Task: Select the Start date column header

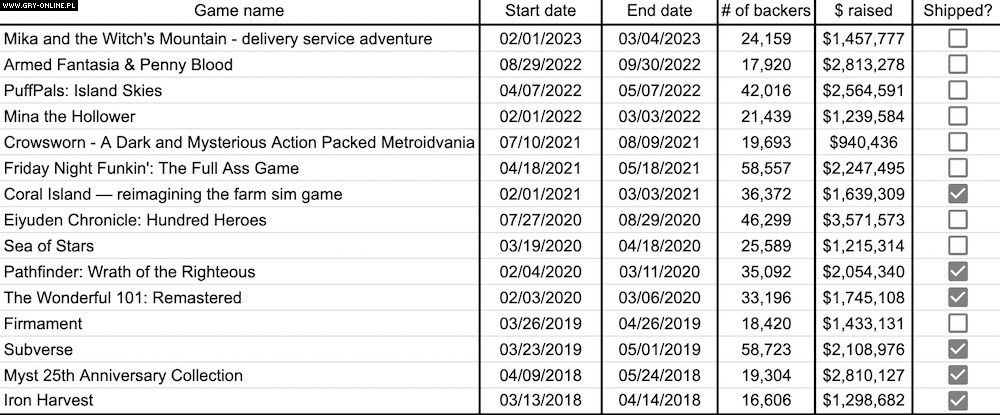Action: coord(541,11)
